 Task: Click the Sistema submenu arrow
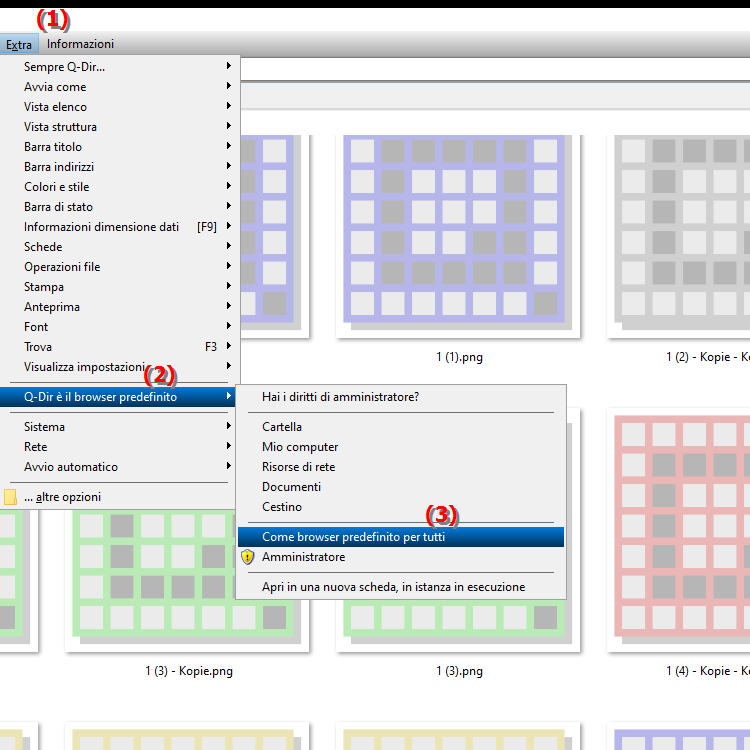pyautogui.click(x=229, y=426)
